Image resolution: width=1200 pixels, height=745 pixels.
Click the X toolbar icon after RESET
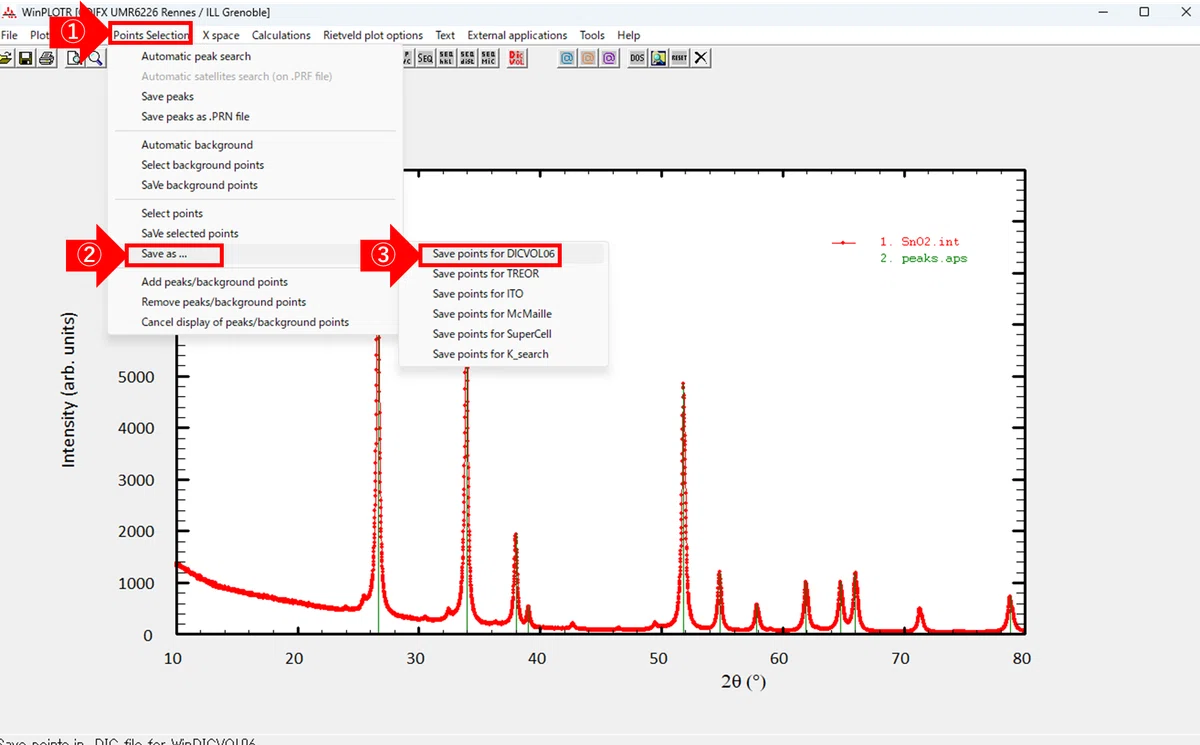tap(701, 58)
